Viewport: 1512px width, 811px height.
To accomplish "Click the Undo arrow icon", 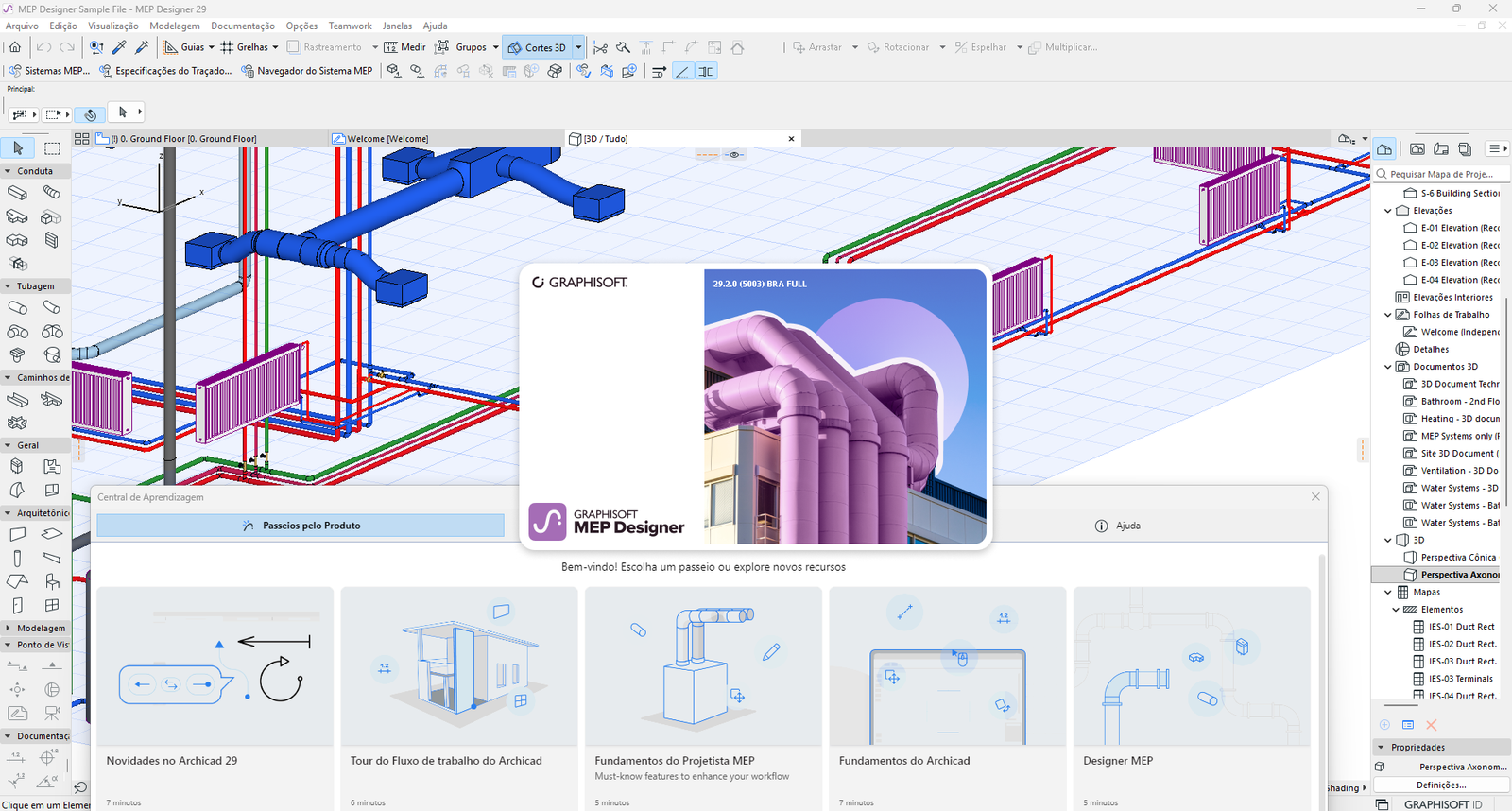I will point(44,47).
